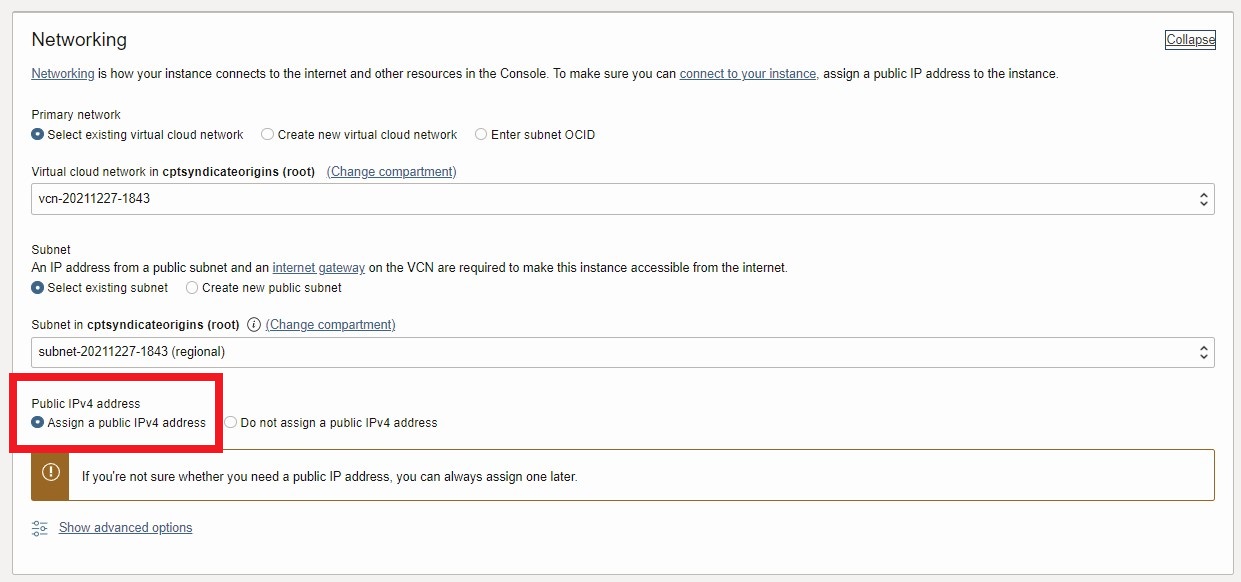
Task: Click the sliders icon beside Show advanced options
Action: click(39, 527)
